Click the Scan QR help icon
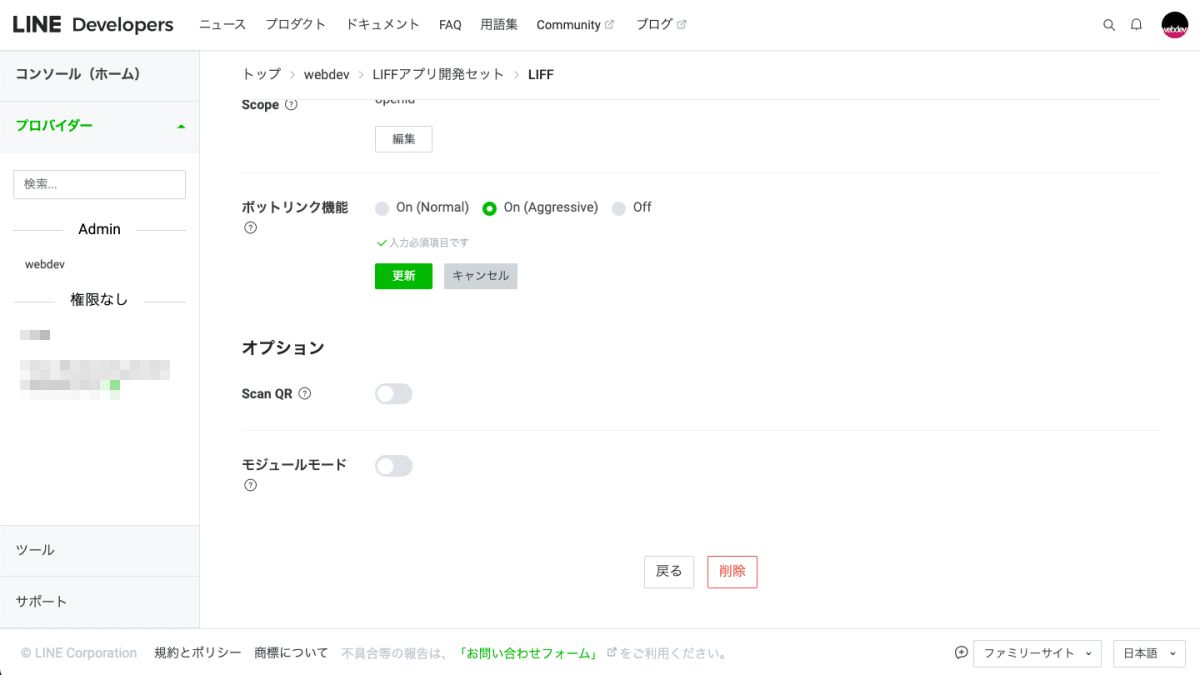Screen dimensions: 1200x675 305,394
